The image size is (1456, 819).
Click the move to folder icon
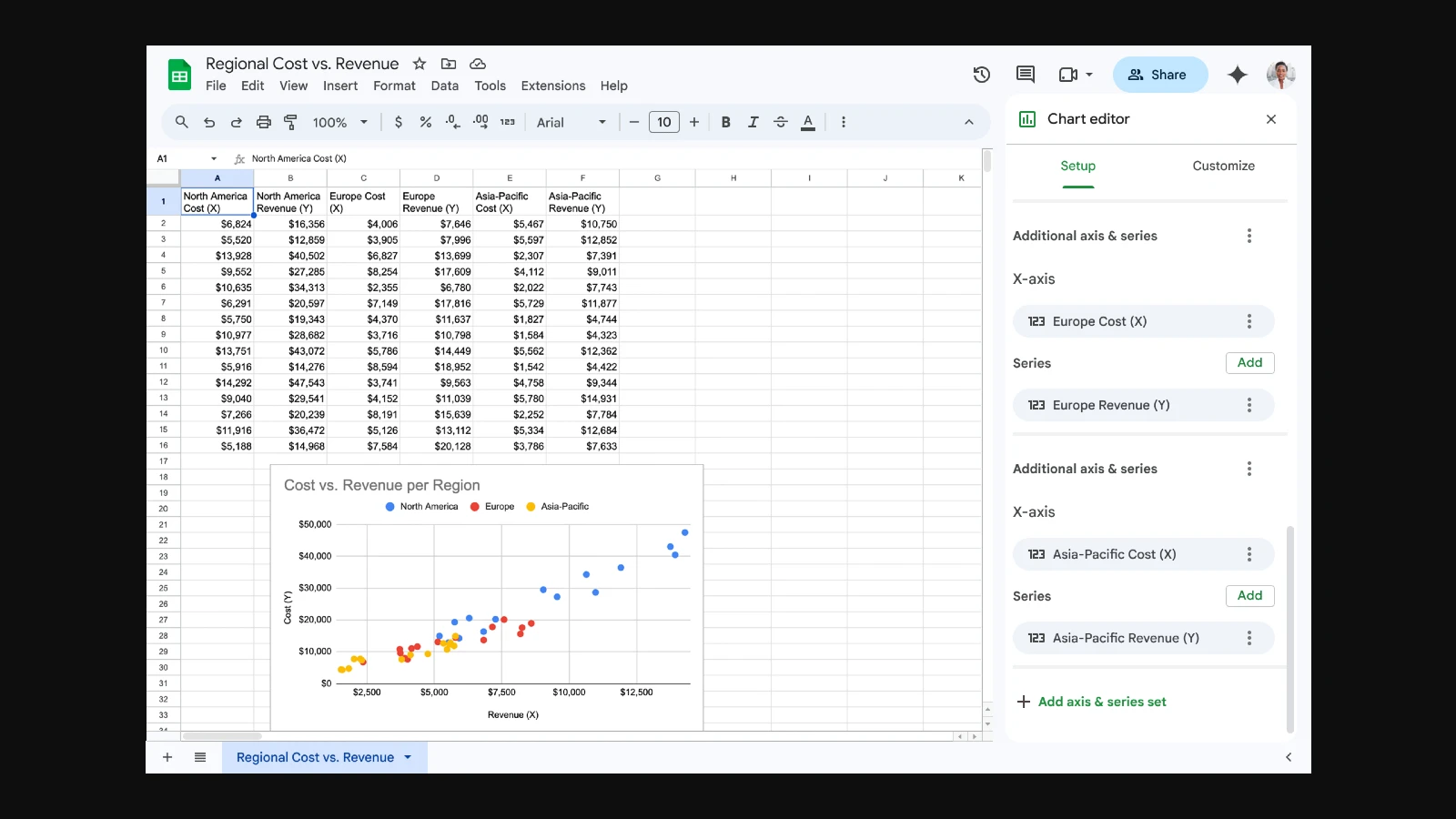tap(449, 64)
